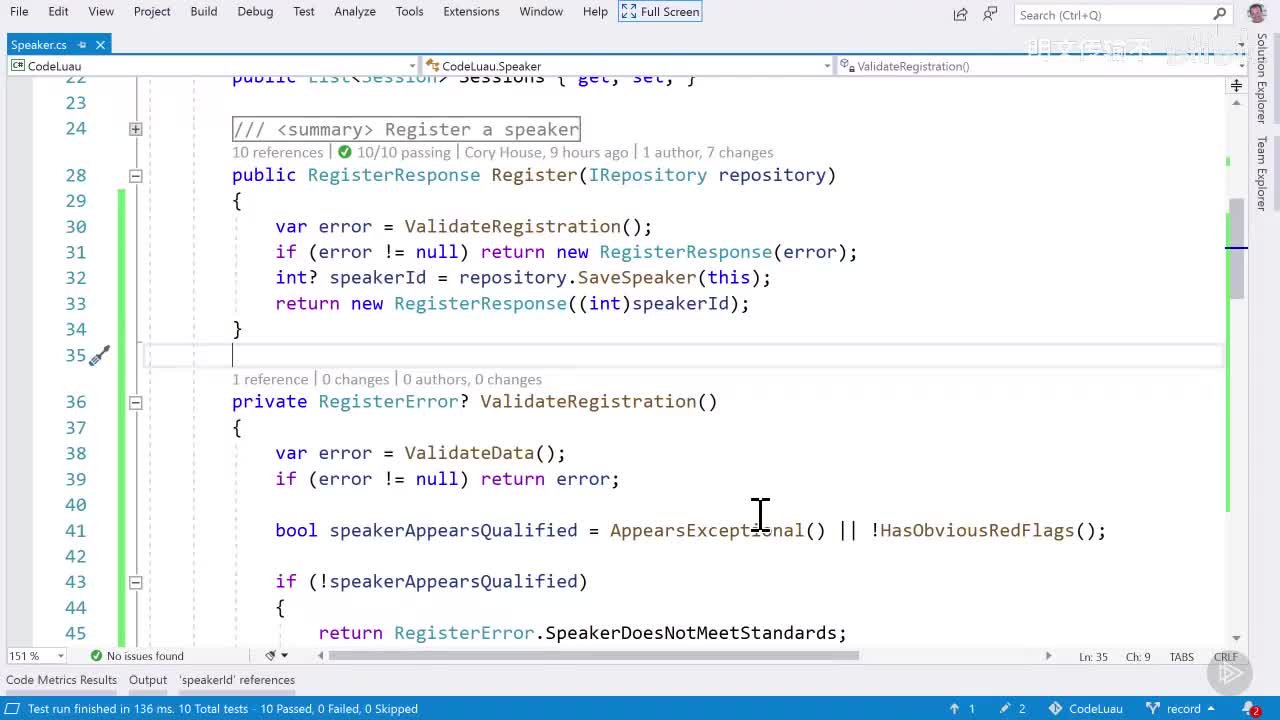
Task: Open the Extensions menu
Action: click(471, 11)
